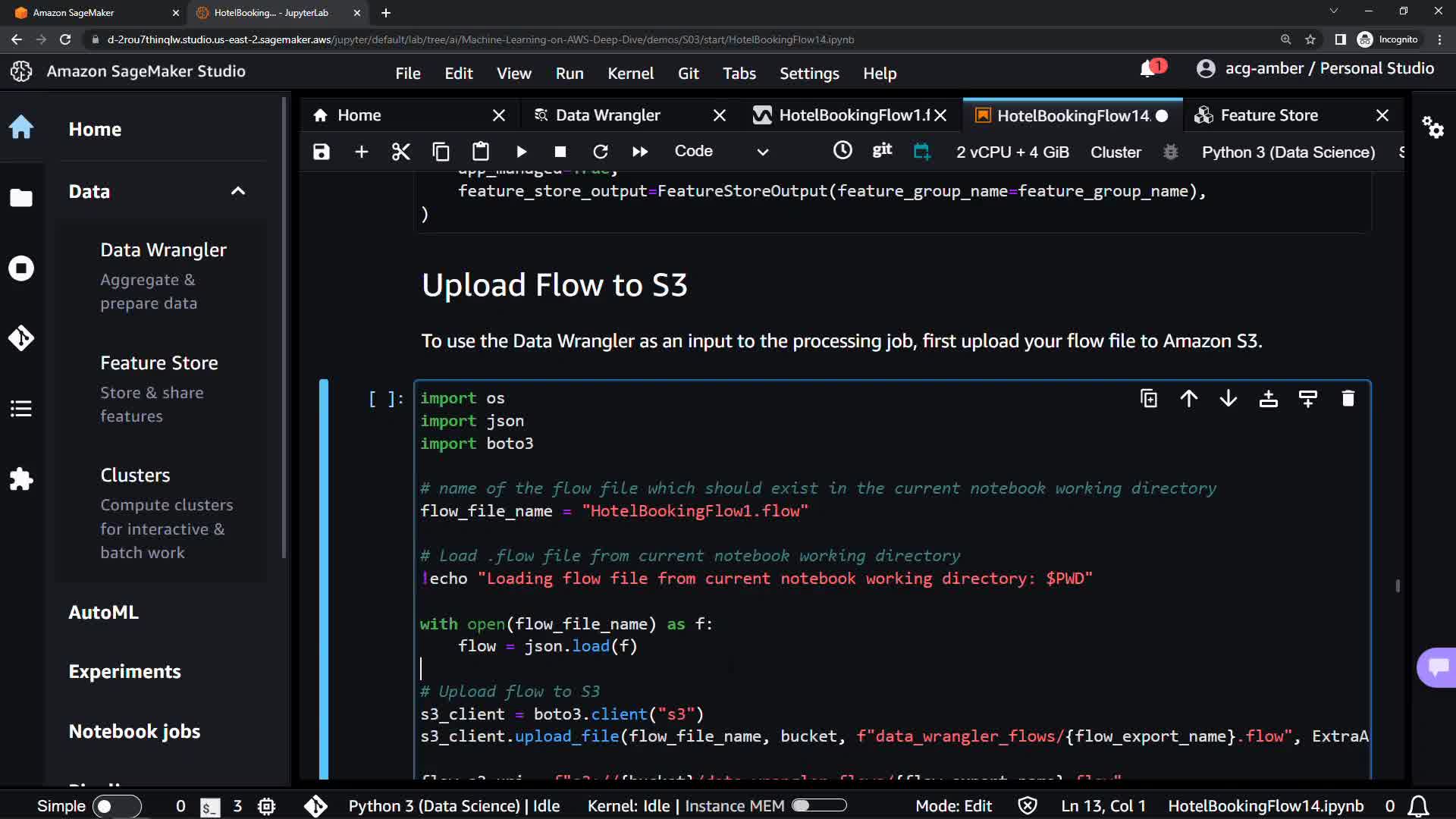Cut the selected cell

tap(400, 152)
